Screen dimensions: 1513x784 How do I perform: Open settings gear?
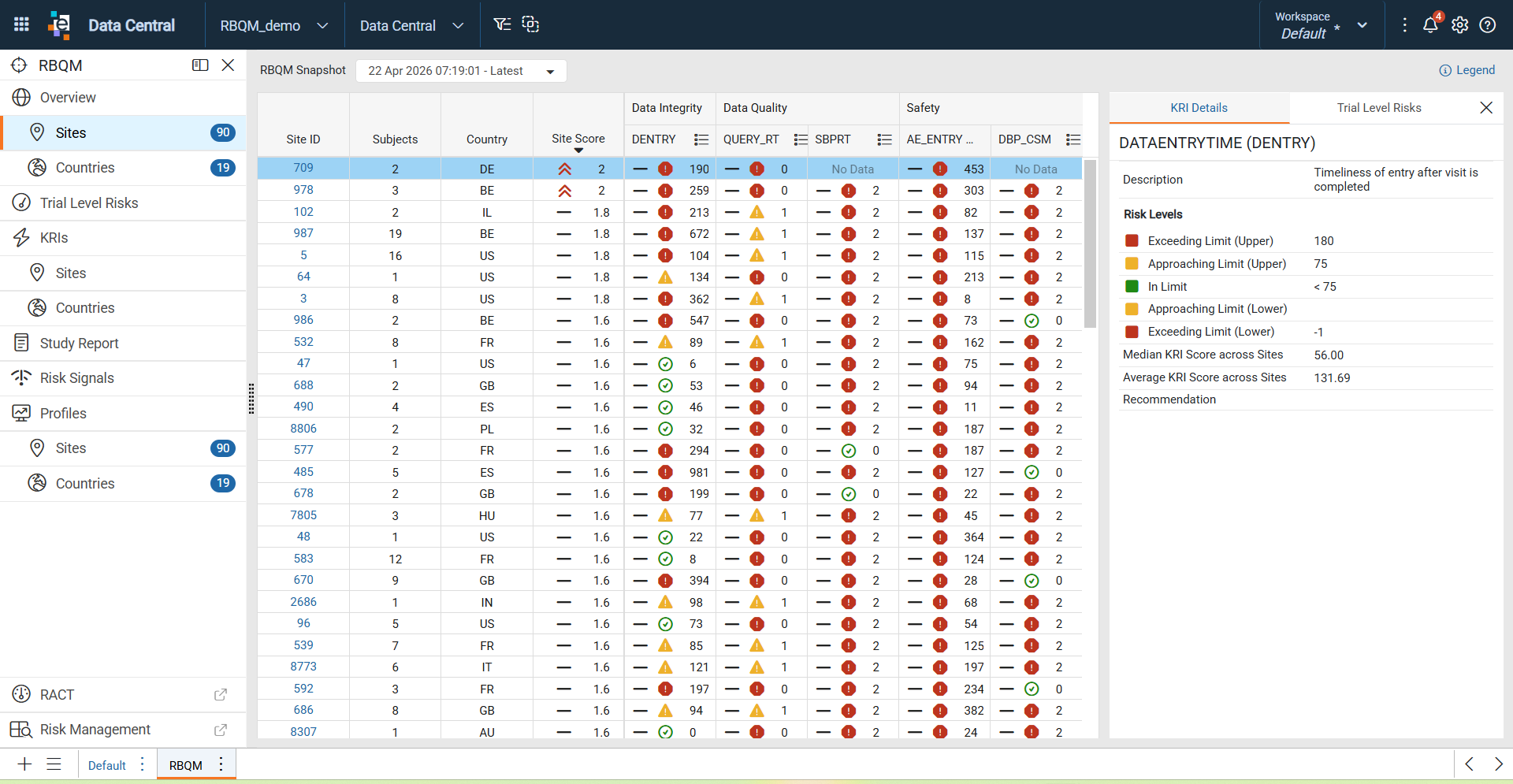pyautogui.click(x=1459, y=25)
